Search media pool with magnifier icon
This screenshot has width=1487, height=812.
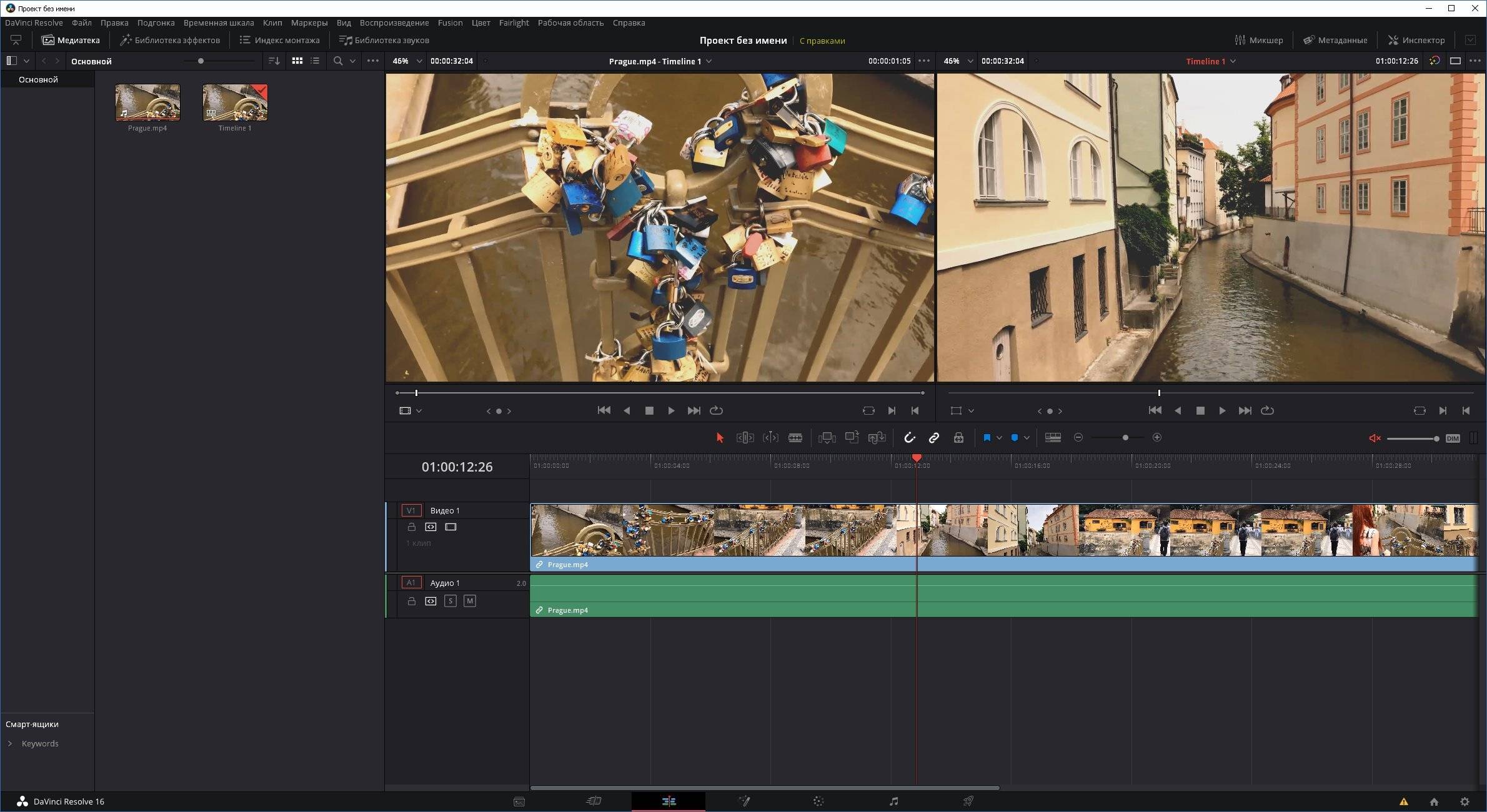(x=338, y=61)
